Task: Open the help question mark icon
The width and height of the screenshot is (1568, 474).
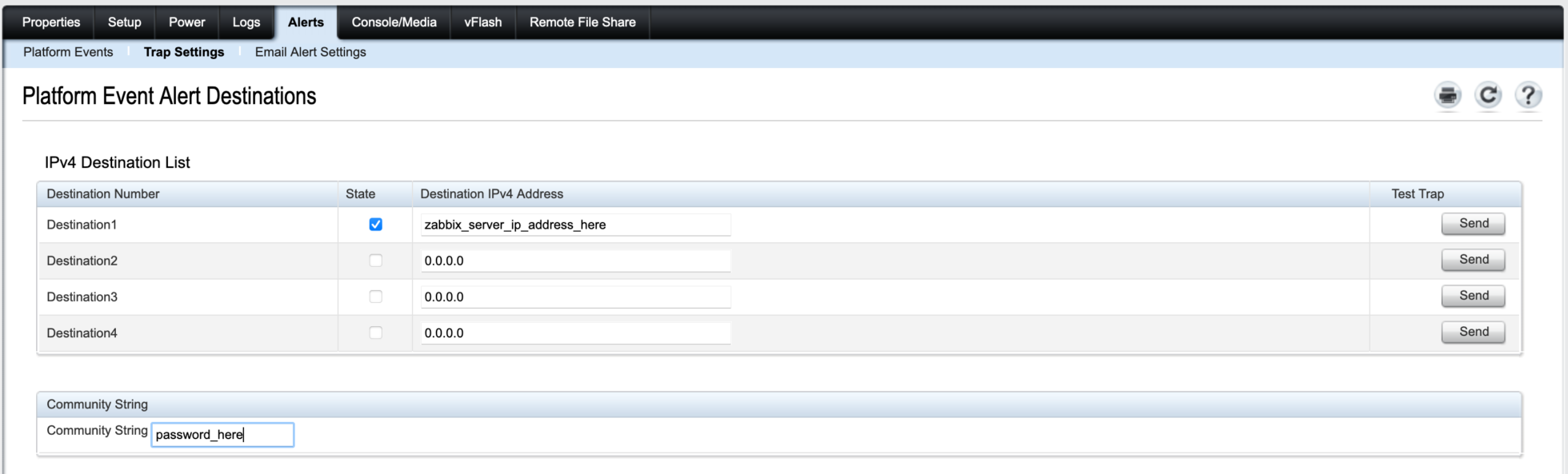Action: [1527, 96]
